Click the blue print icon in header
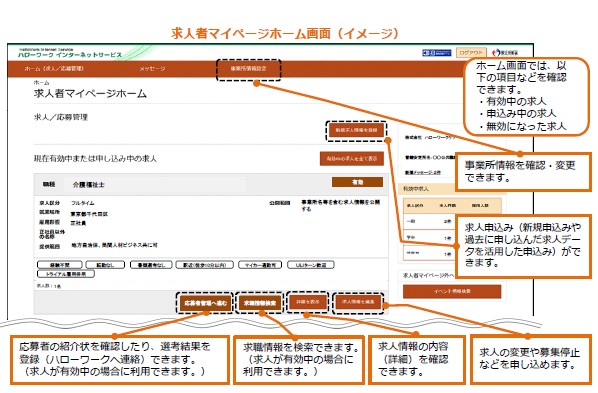 [437, 53]
